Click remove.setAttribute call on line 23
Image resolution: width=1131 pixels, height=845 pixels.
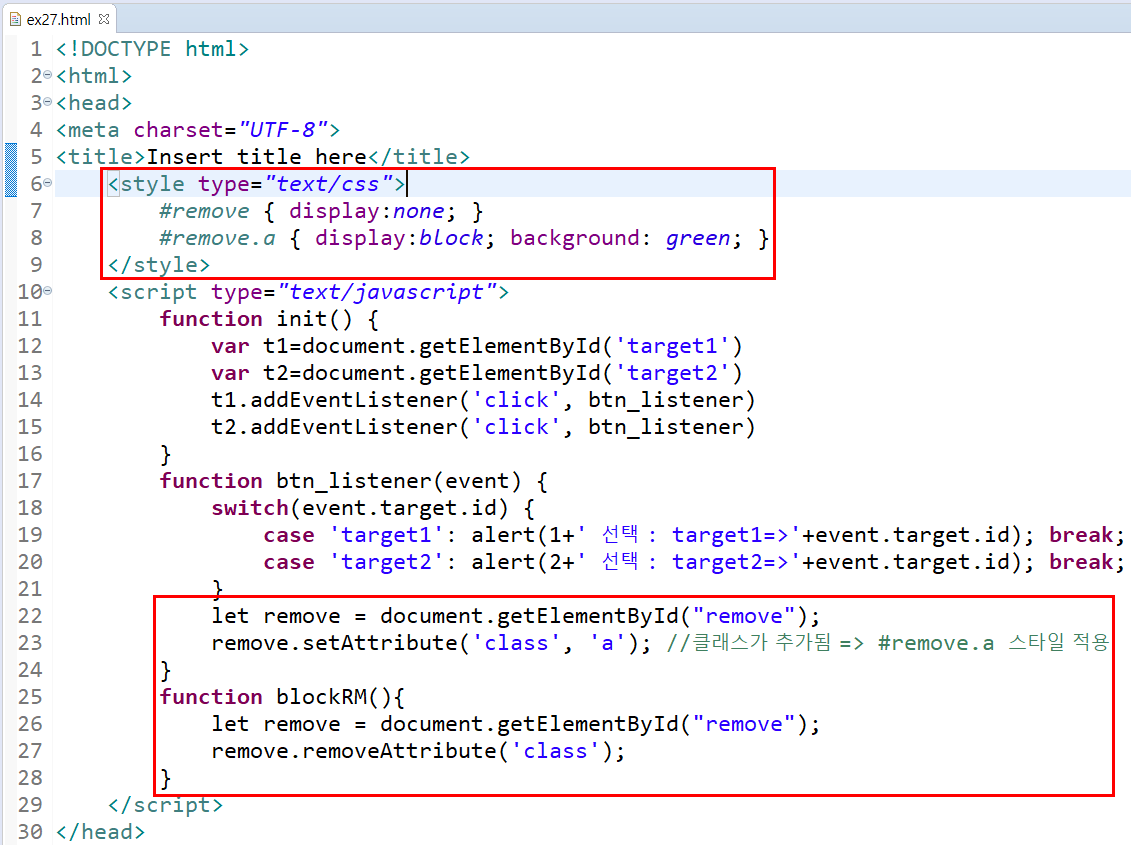431,643
